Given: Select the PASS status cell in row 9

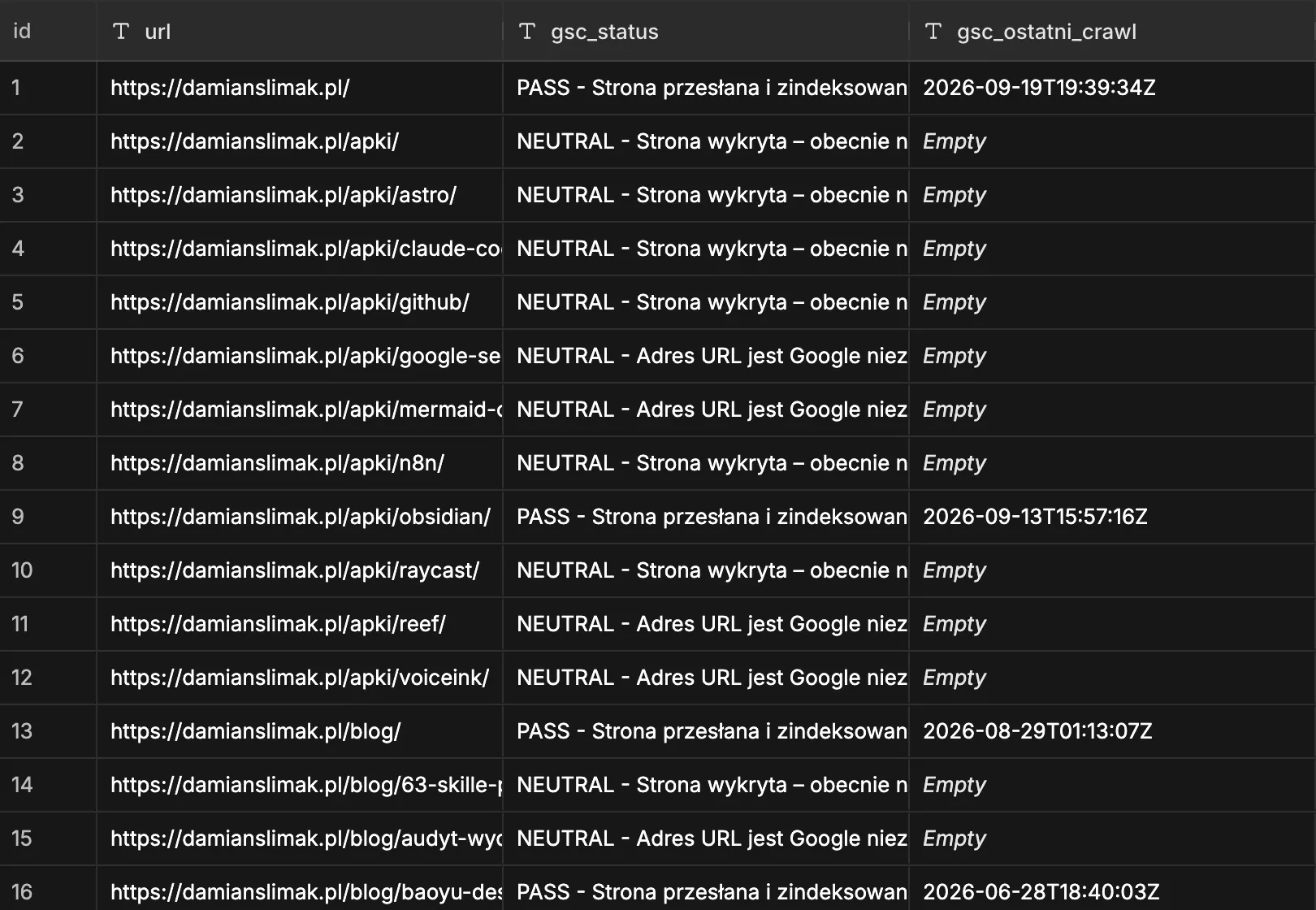Looking at the screenshot, I should coord(706,517).
